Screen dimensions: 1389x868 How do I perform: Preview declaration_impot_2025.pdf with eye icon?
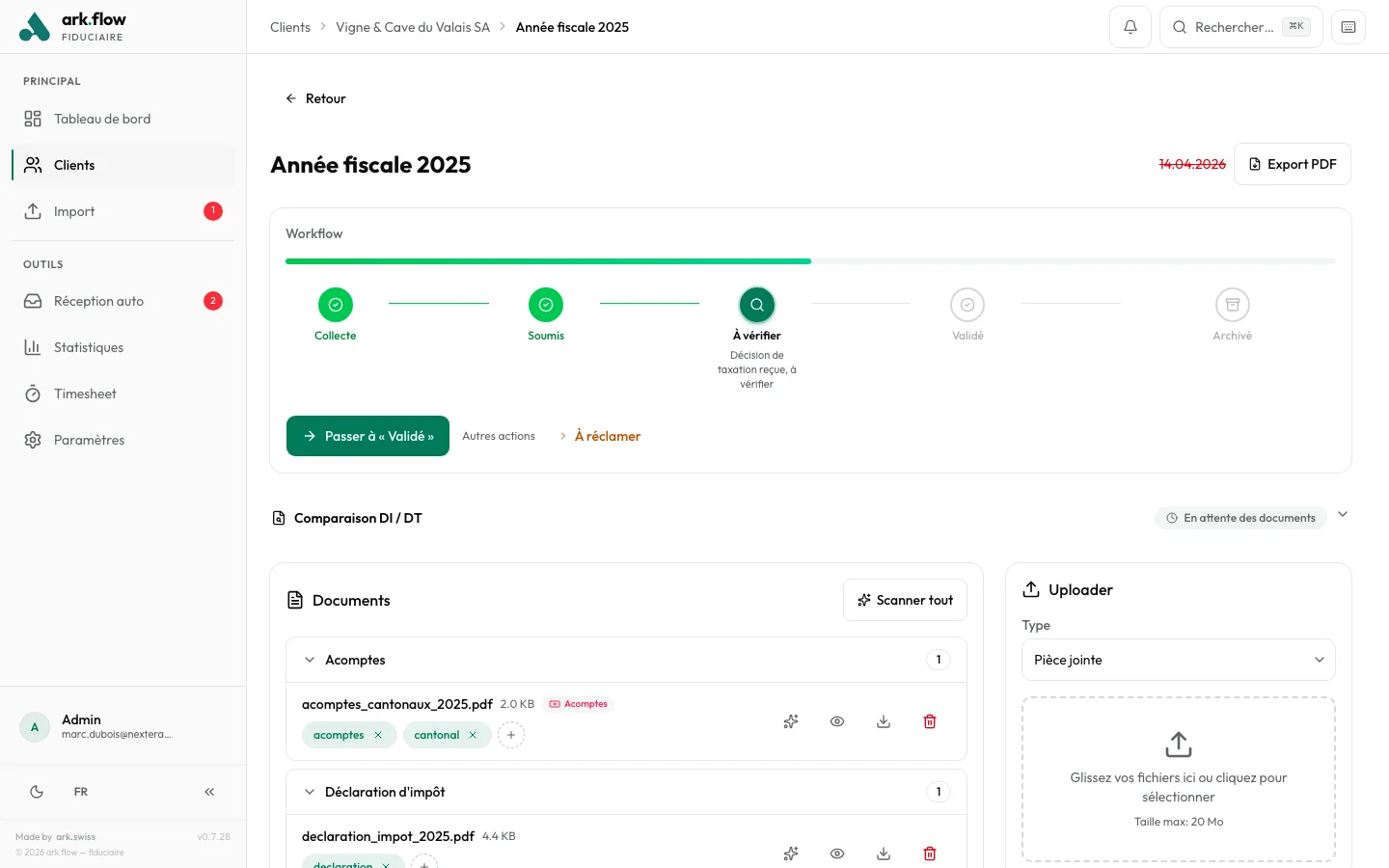[837, 854]
